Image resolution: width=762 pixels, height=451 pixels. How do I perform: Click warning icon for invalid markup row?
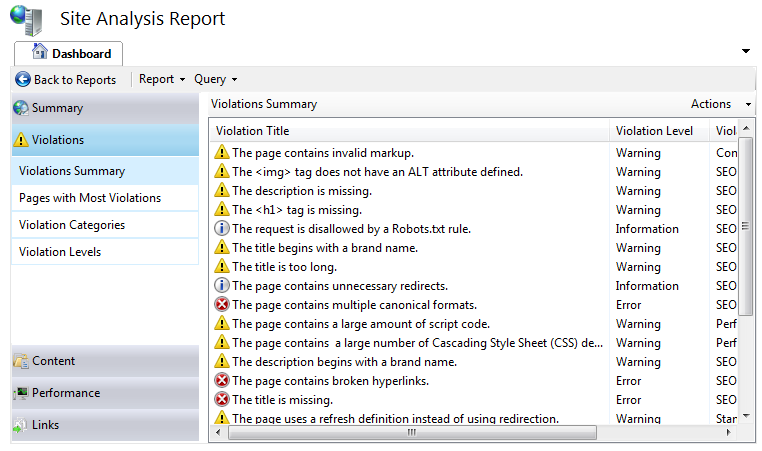point(222,152)
